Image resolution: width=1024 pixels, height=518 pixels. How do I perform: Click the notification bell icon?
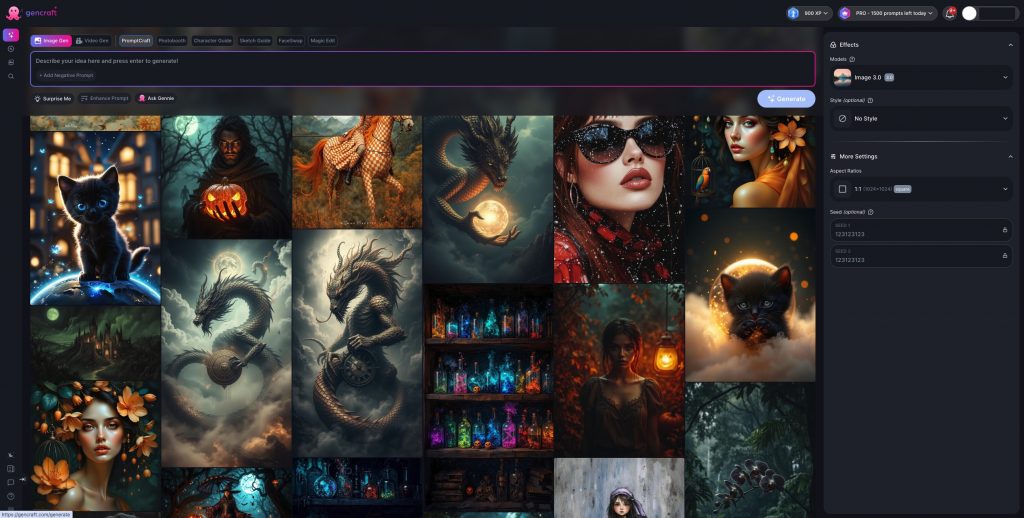(x=949, y=13)
